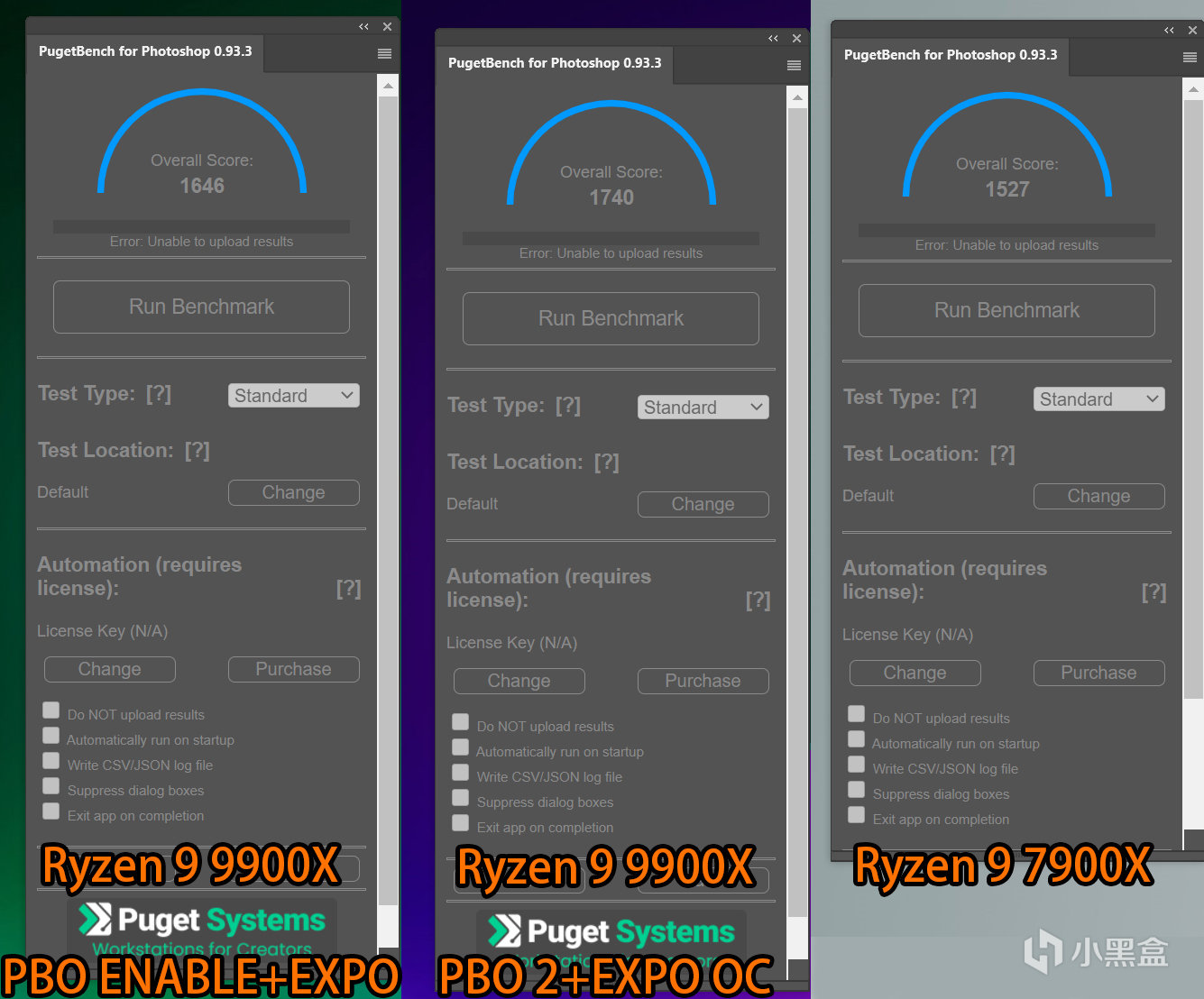Click Run Benchmark in 1527-score panel
The width and height of the screenshot is (1204, 999).
pos(1006,310)
